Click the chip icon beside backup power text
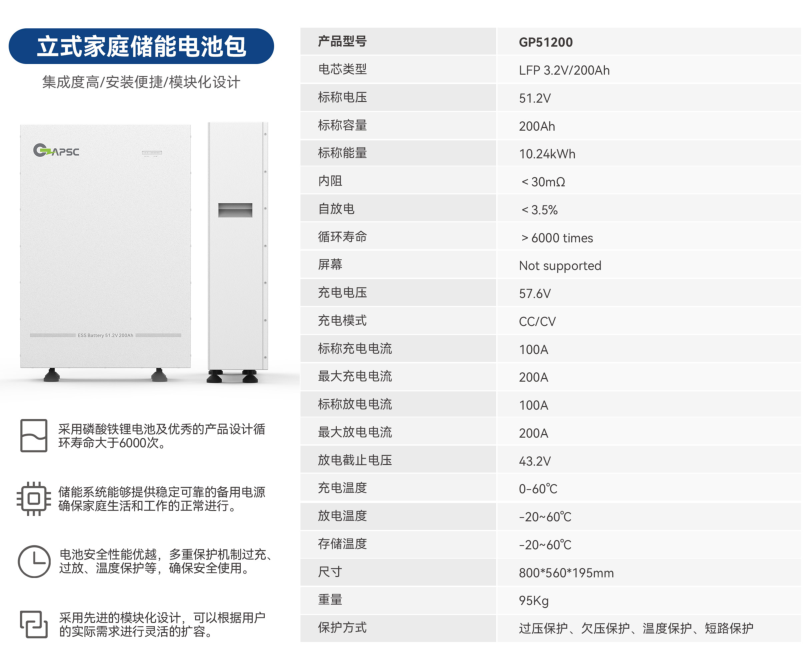Screen dimensions: 812x670 33,498
